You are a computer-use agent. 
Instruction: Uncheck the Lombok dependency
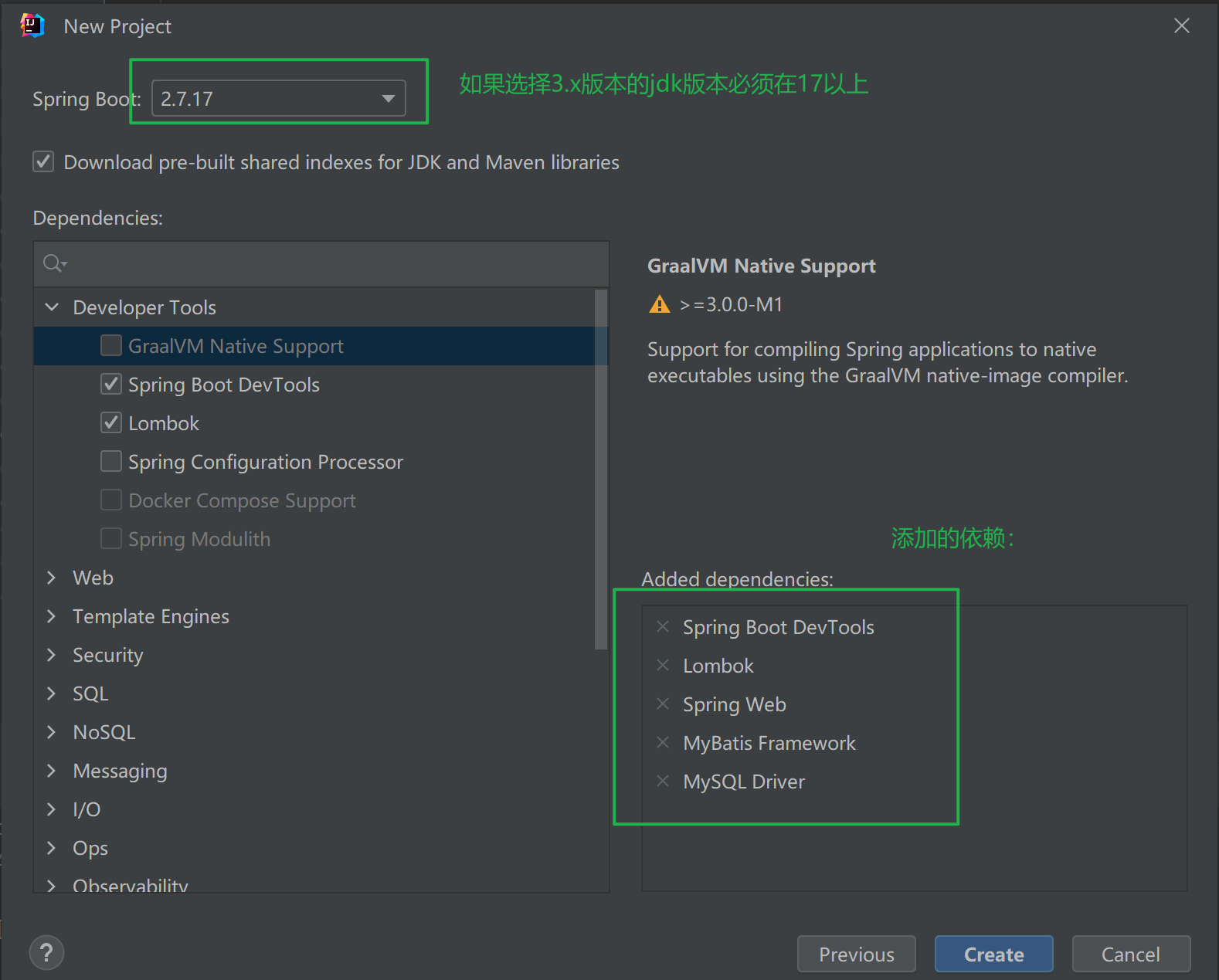pyautogui.click(x=111, y=422)
